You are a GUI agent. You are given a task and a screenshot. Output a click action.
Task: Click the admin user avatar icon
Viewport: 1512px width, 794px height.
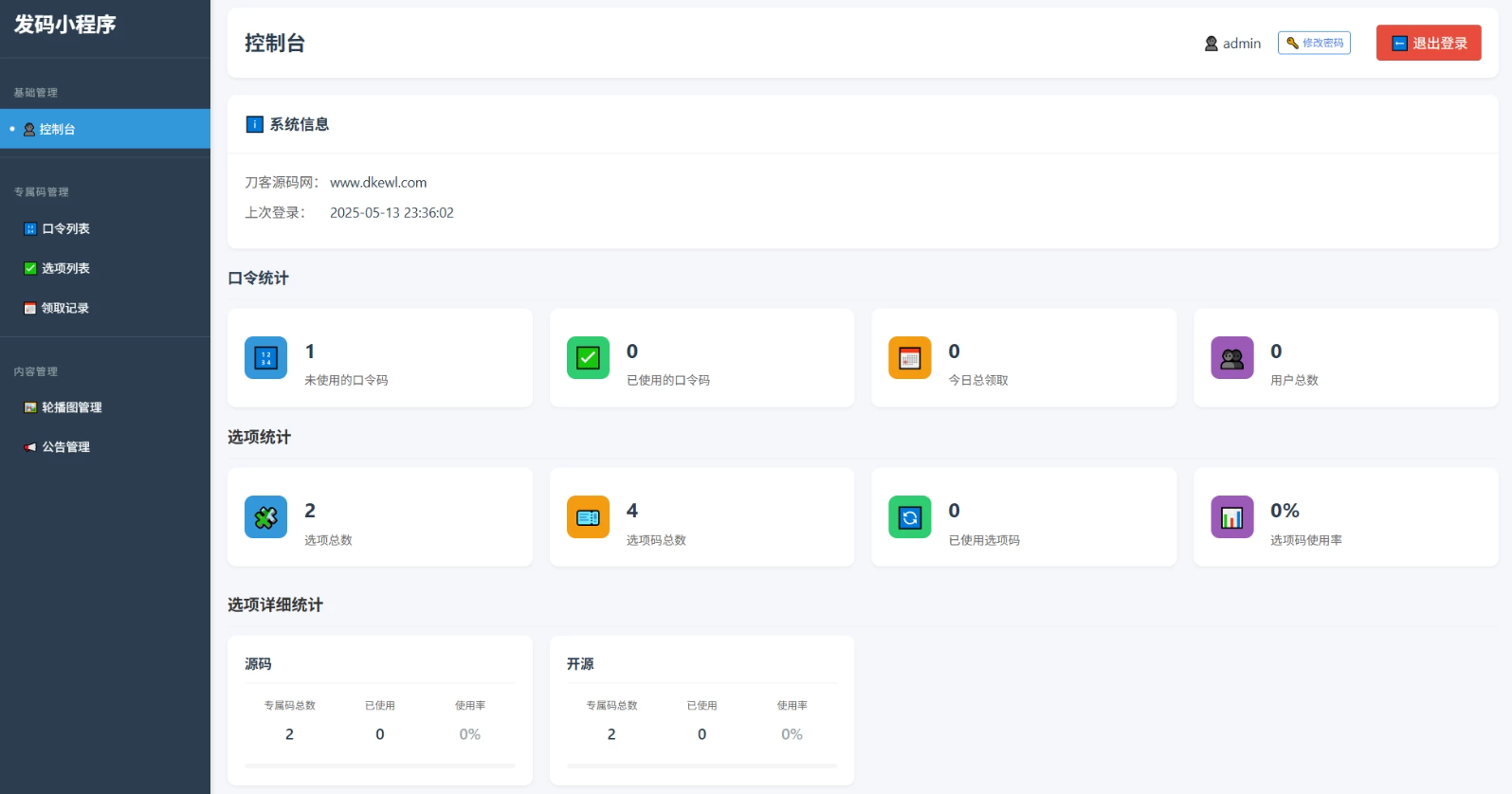coord(1211,44)
